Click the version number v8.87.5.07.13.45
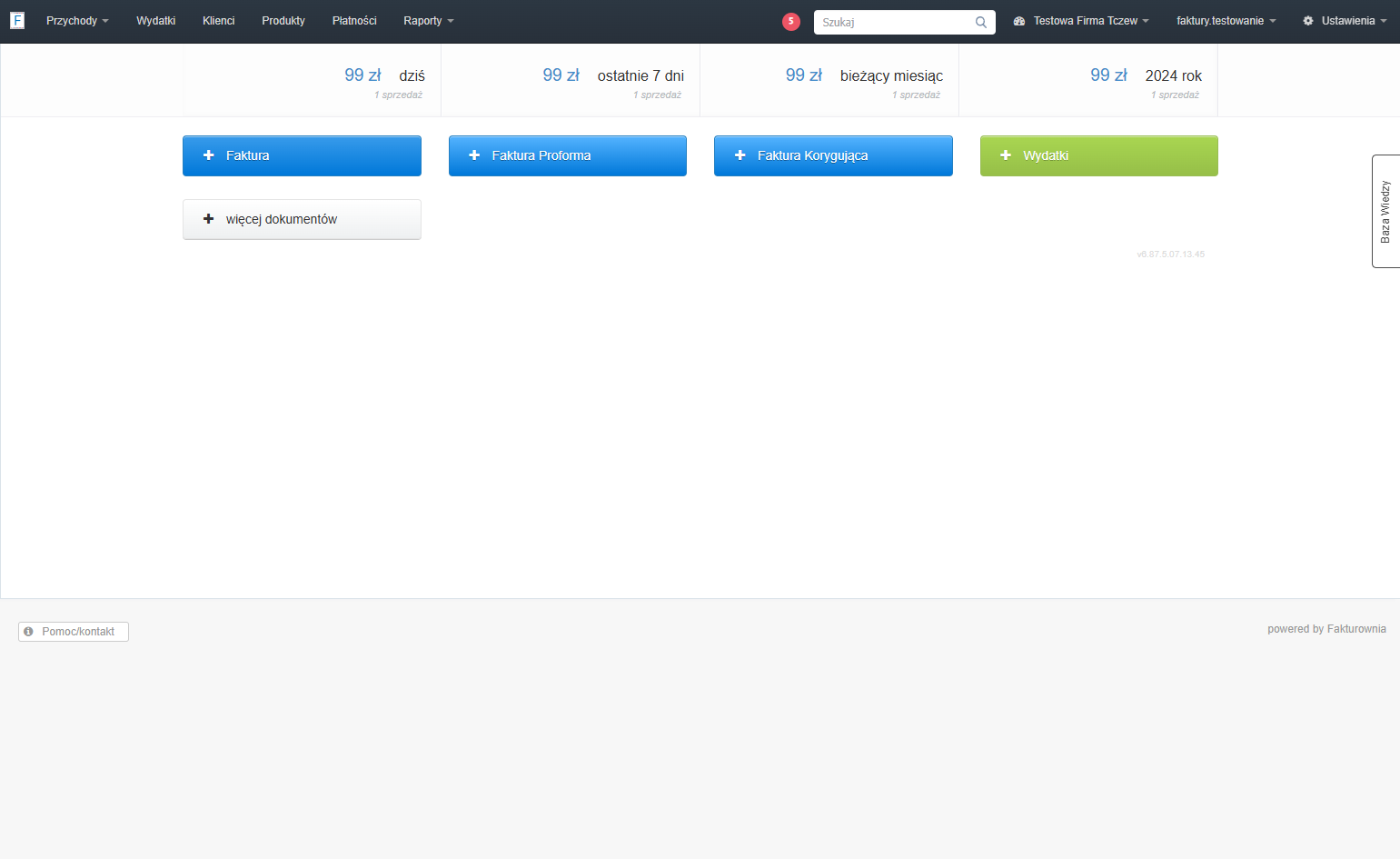This screenshot has width=1400, height=859. pyautogui.click(x=1170, y=255)
